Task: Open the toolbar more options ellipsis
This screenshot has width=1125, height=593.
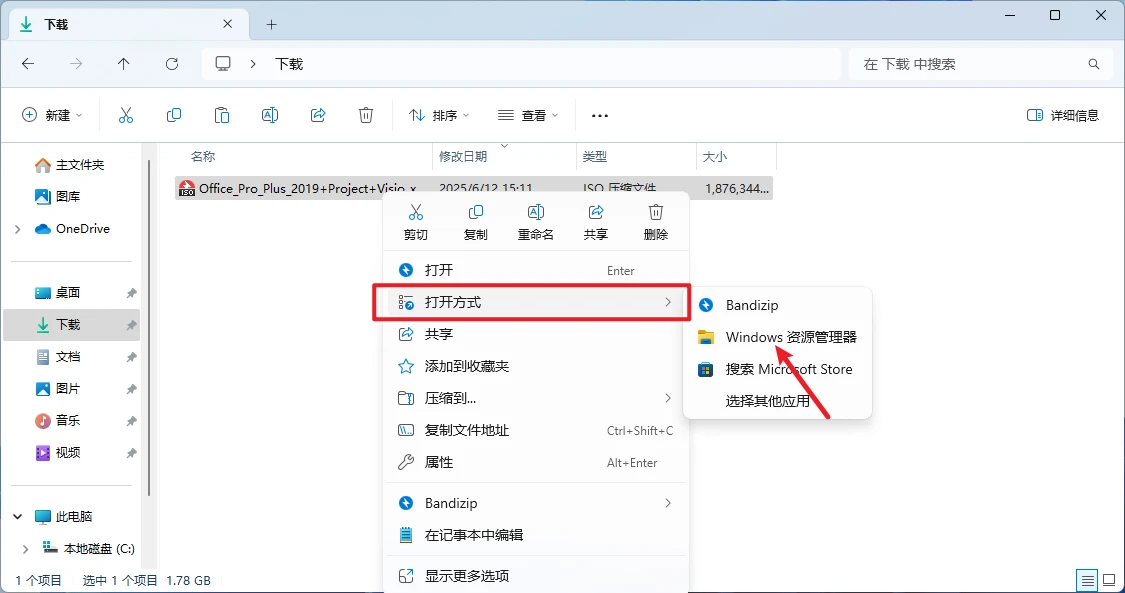Action: pyautogui.click(x=600, y=115)
